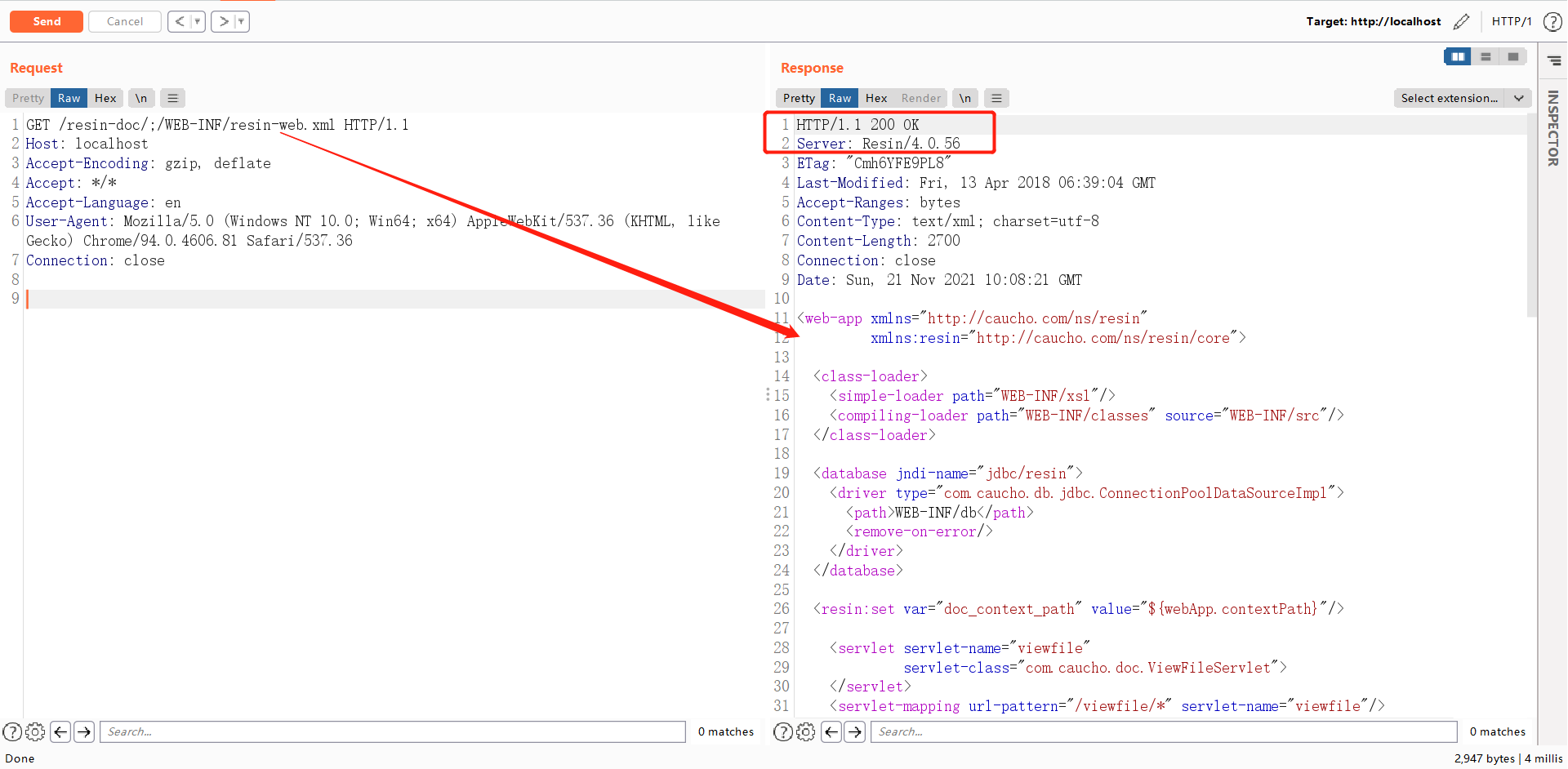This screenshot has width=1568, height=769.
Task: Switch request view to Hex tab
Action: point(105,98)
